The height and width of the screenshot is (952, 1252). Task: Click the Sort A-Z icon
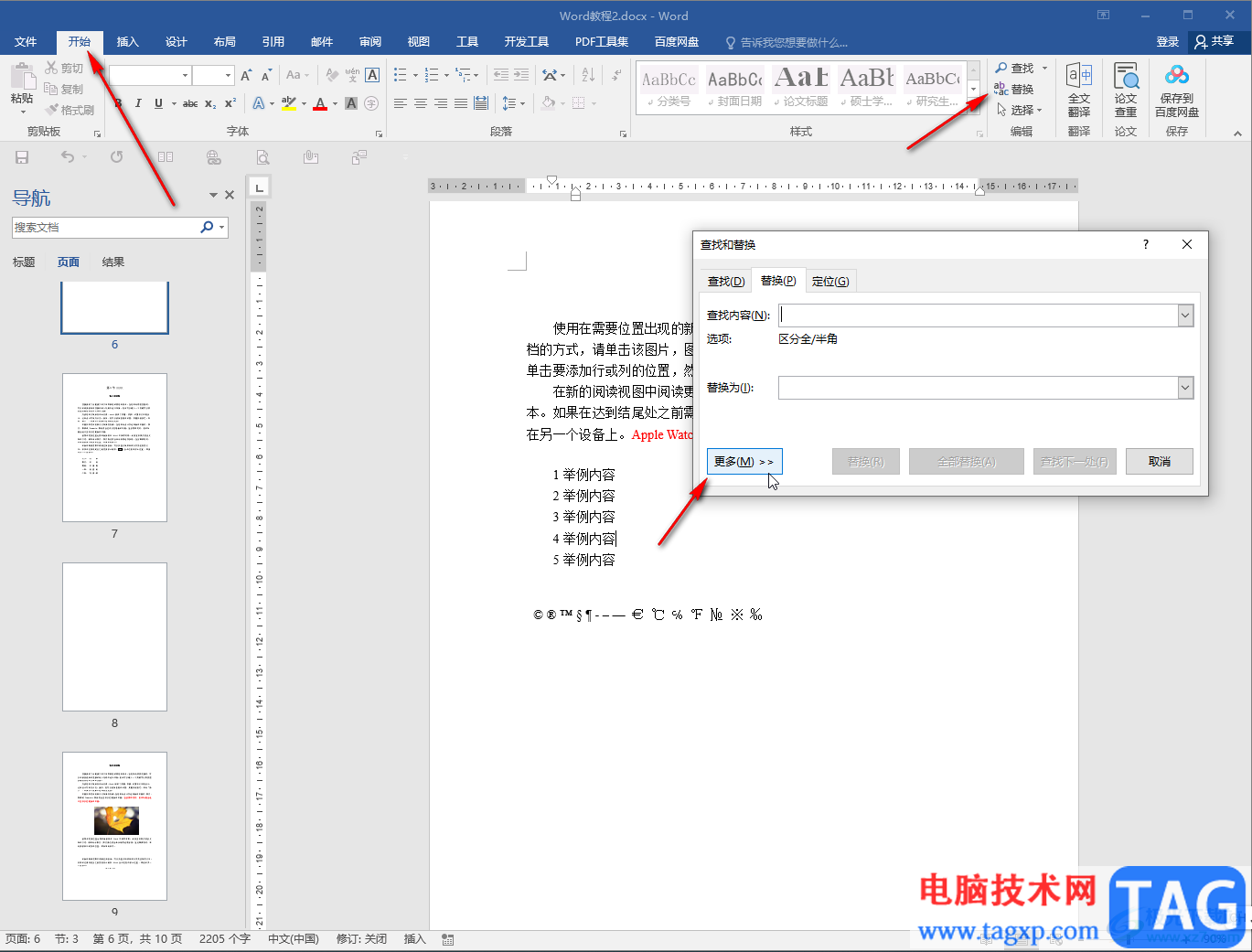coord(588,75)
